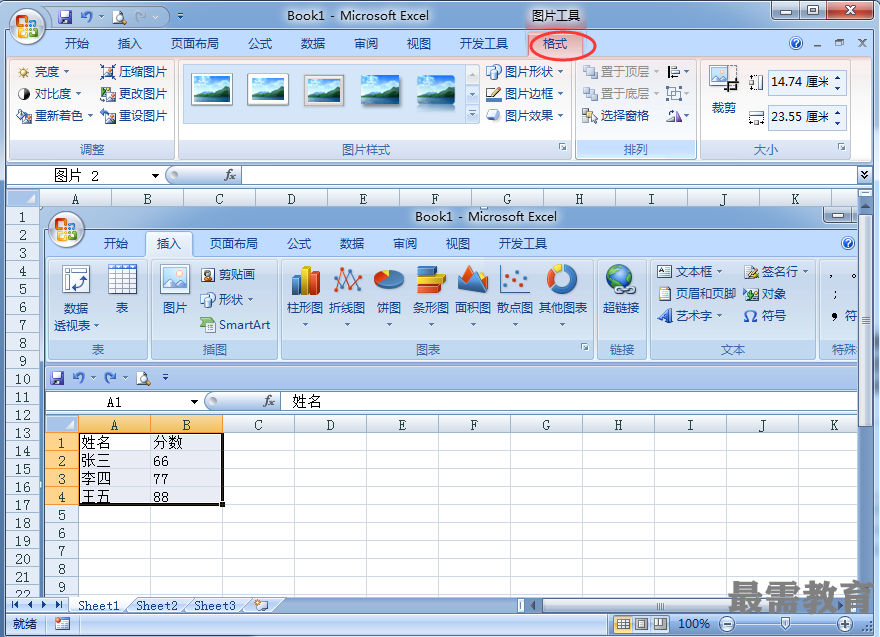Click Column chart (柱形图) icon
Viewport: 880px width, 637px height.
(x=305, y=296)
